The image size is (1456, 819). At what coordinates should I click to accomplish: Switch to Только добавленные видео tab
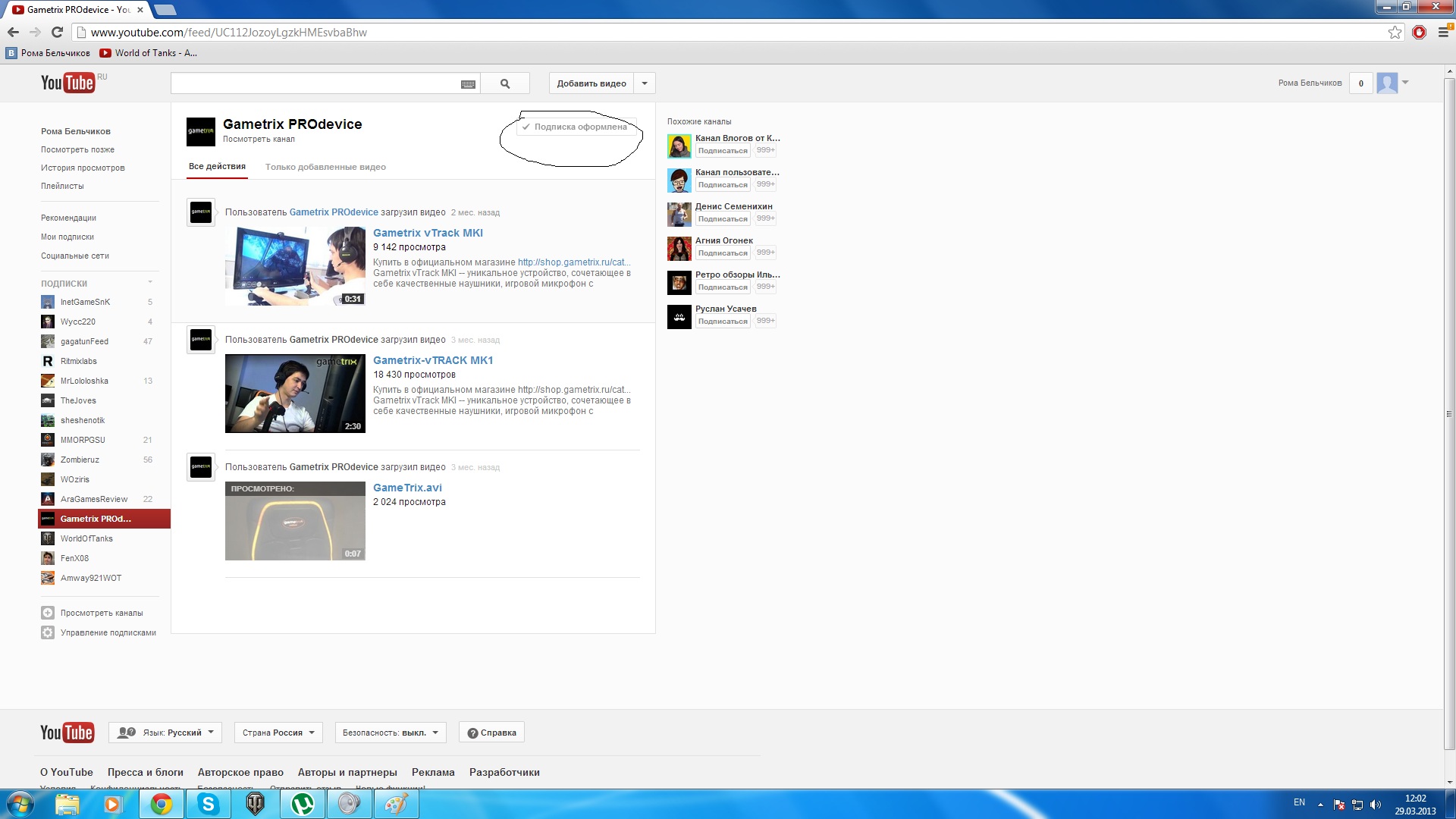coord(325,167)
